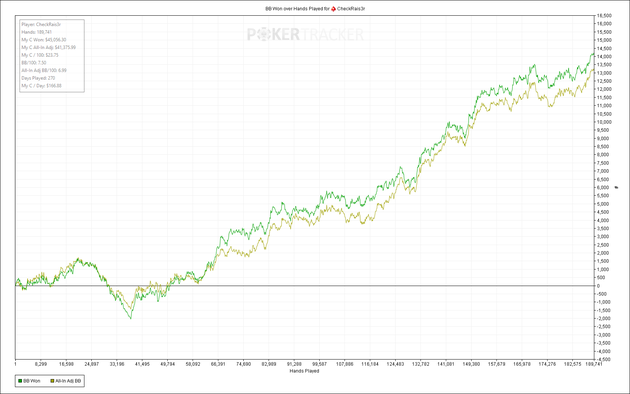Click the red site icon before CheckRais3r in title
Viewport: 630px width, 394px height.
(x=333, y=8)
